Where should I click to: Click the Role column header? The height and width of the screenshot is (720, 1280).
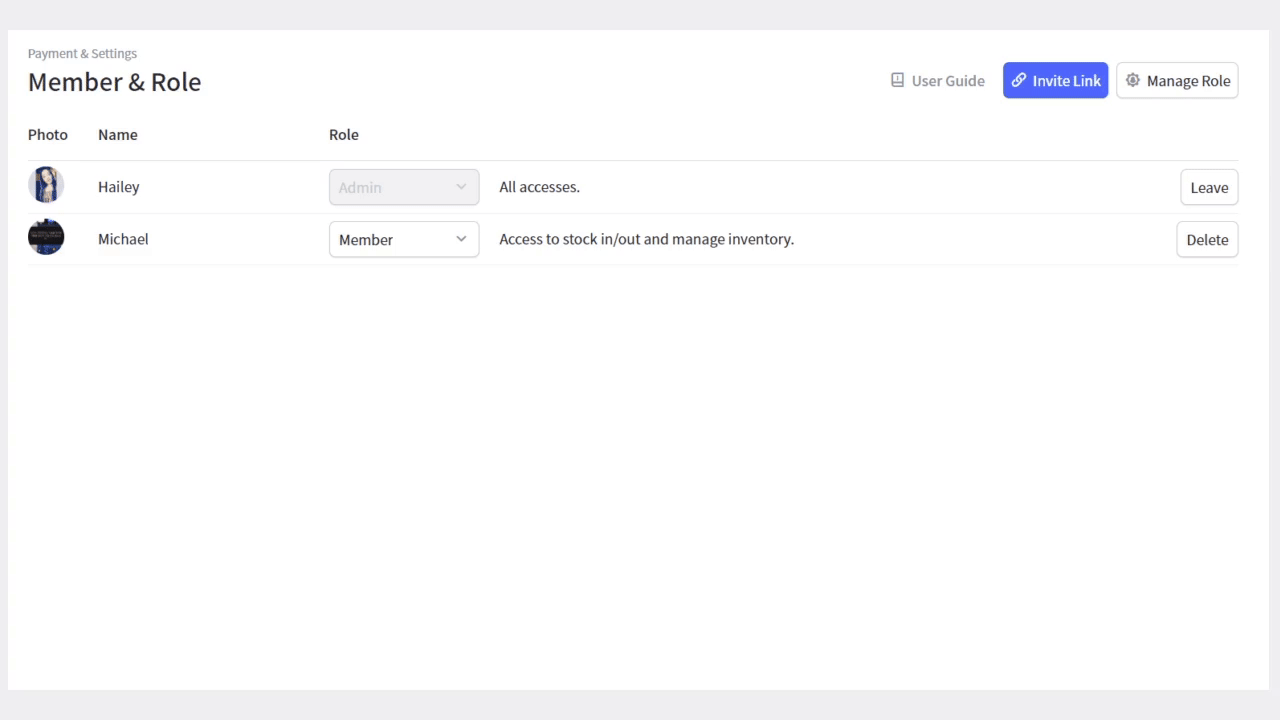click(x=343, y=134)
